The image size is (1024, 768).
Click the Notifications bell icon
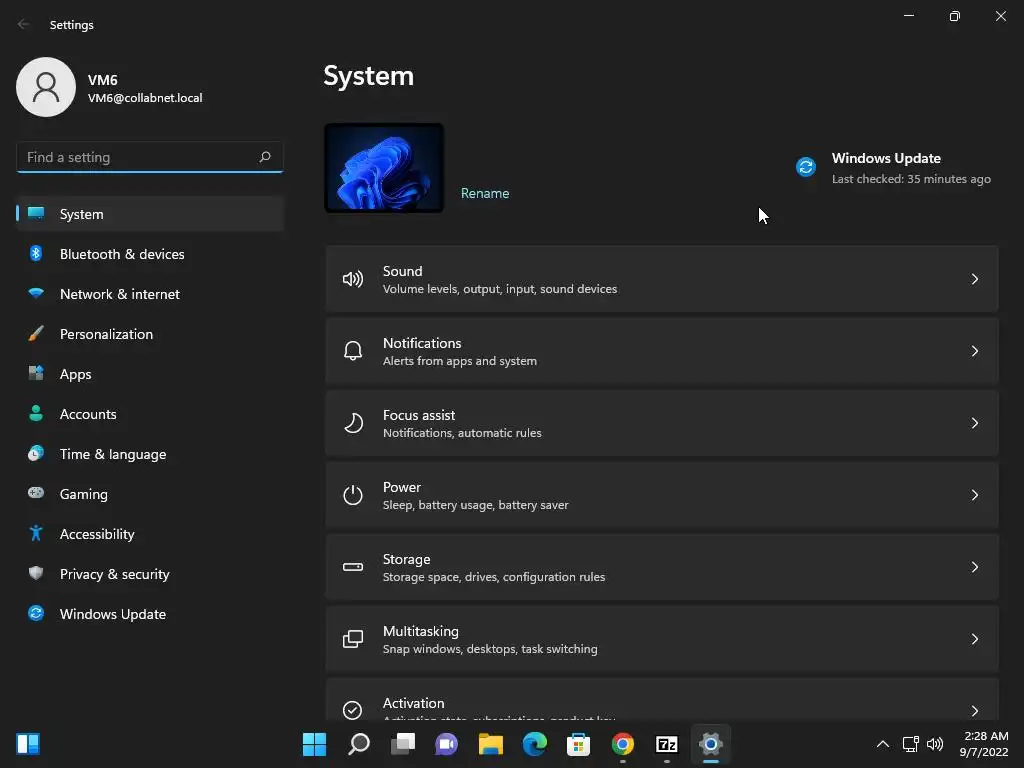353,351
